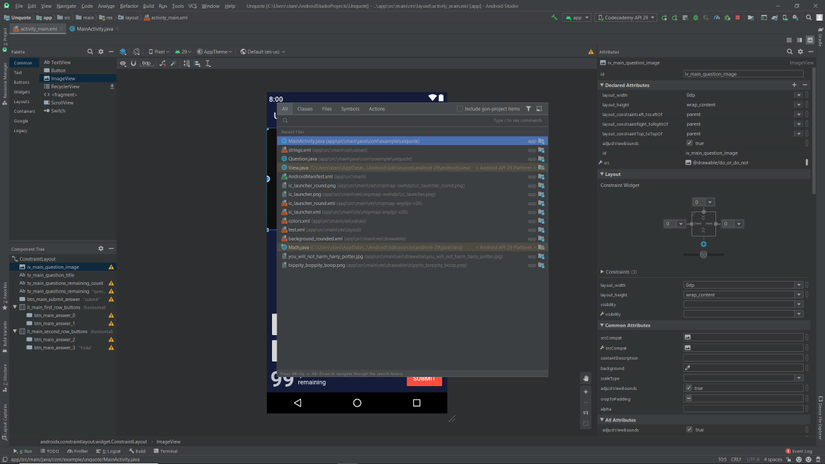
Task: Click Clear Constraints icon
Action: [163, 63]
